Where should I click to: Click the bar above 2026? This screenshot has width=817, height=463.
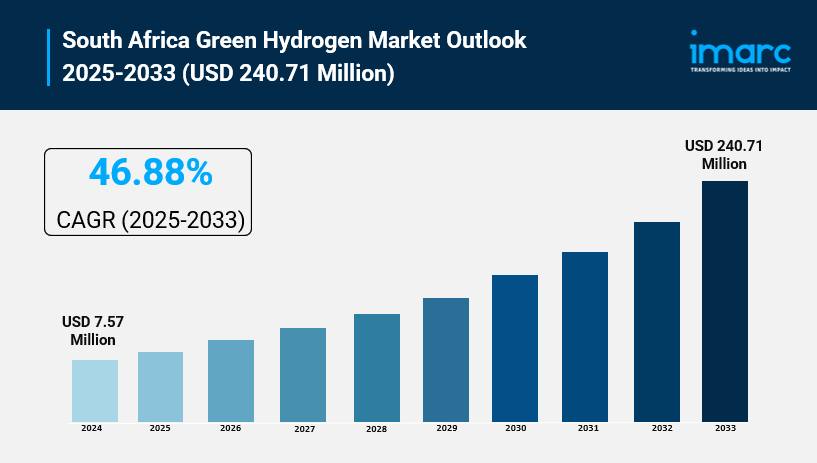[231, 380]
